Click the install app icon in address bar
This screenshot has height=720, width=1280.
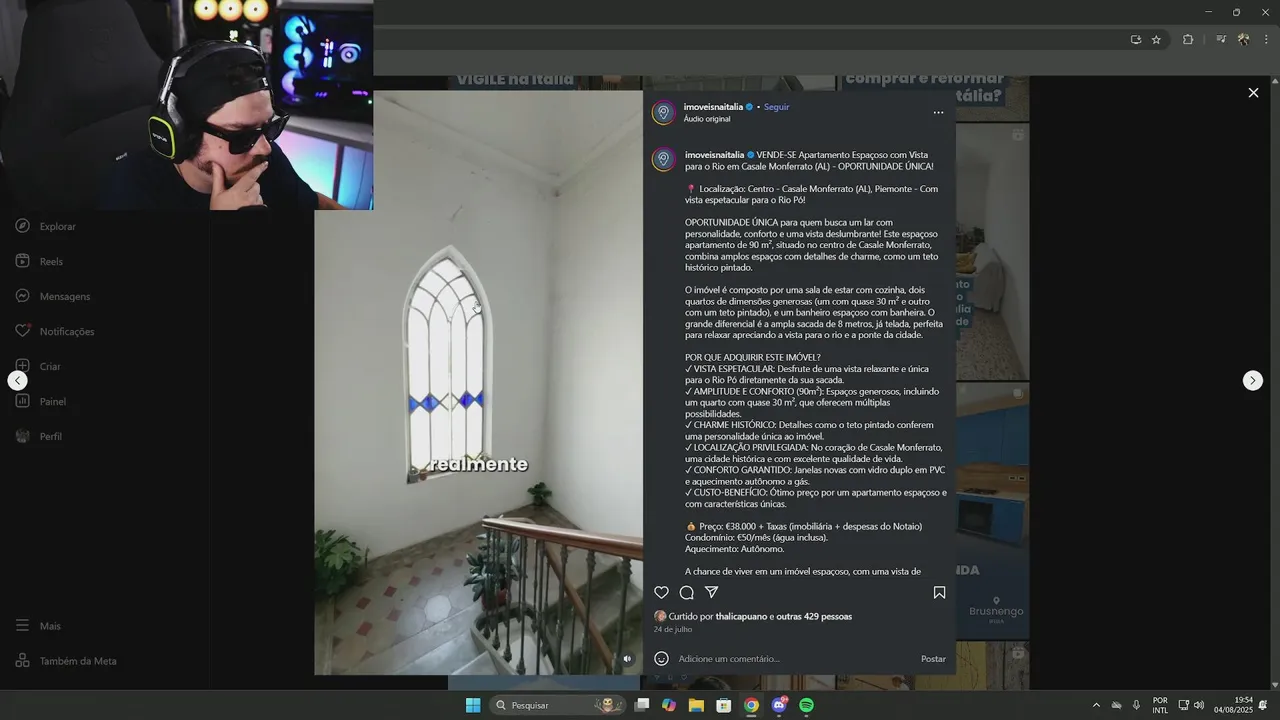pyautogui.click(x=1135, y=40)
